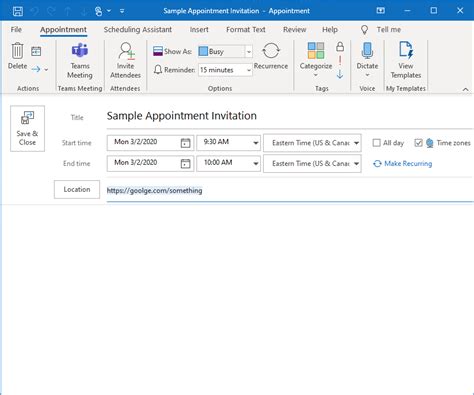Switch to Scheduling Assistant tab
Viewport: 474px width, 395px height.
(138, 30)
